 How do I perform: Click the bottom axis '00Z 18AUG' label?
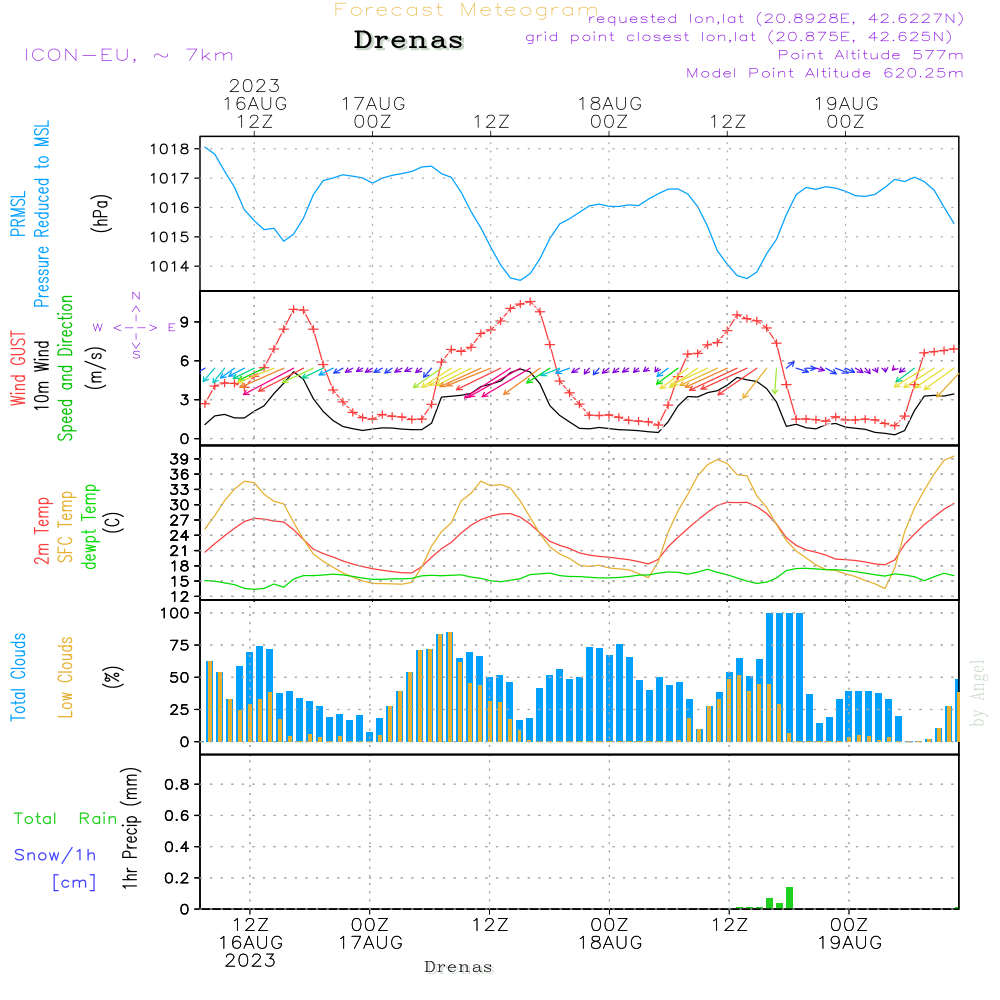pyautogui.click(x=610, y=933)
